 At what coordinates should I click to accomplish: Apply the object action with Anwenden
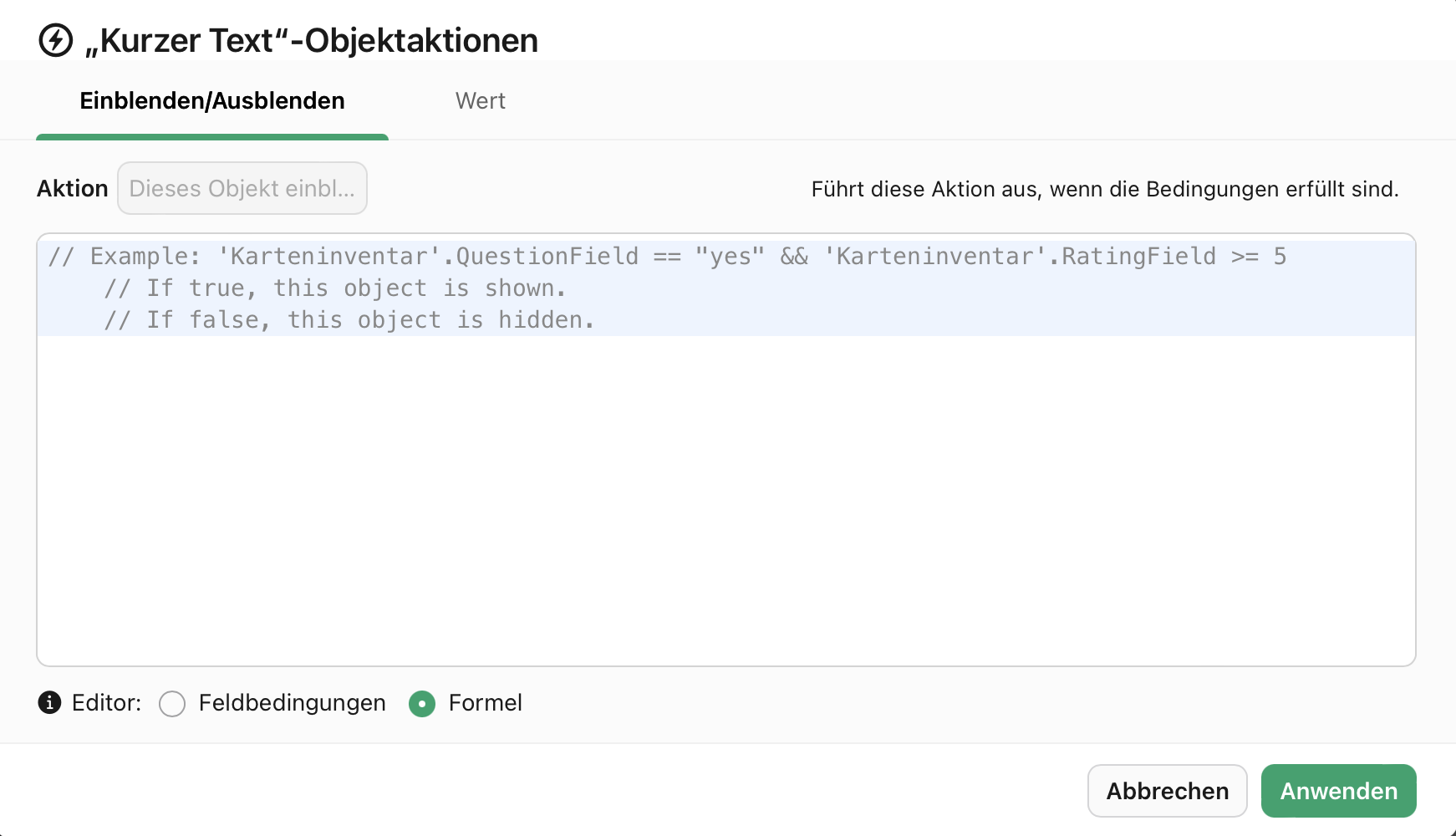coord(1338,791)
